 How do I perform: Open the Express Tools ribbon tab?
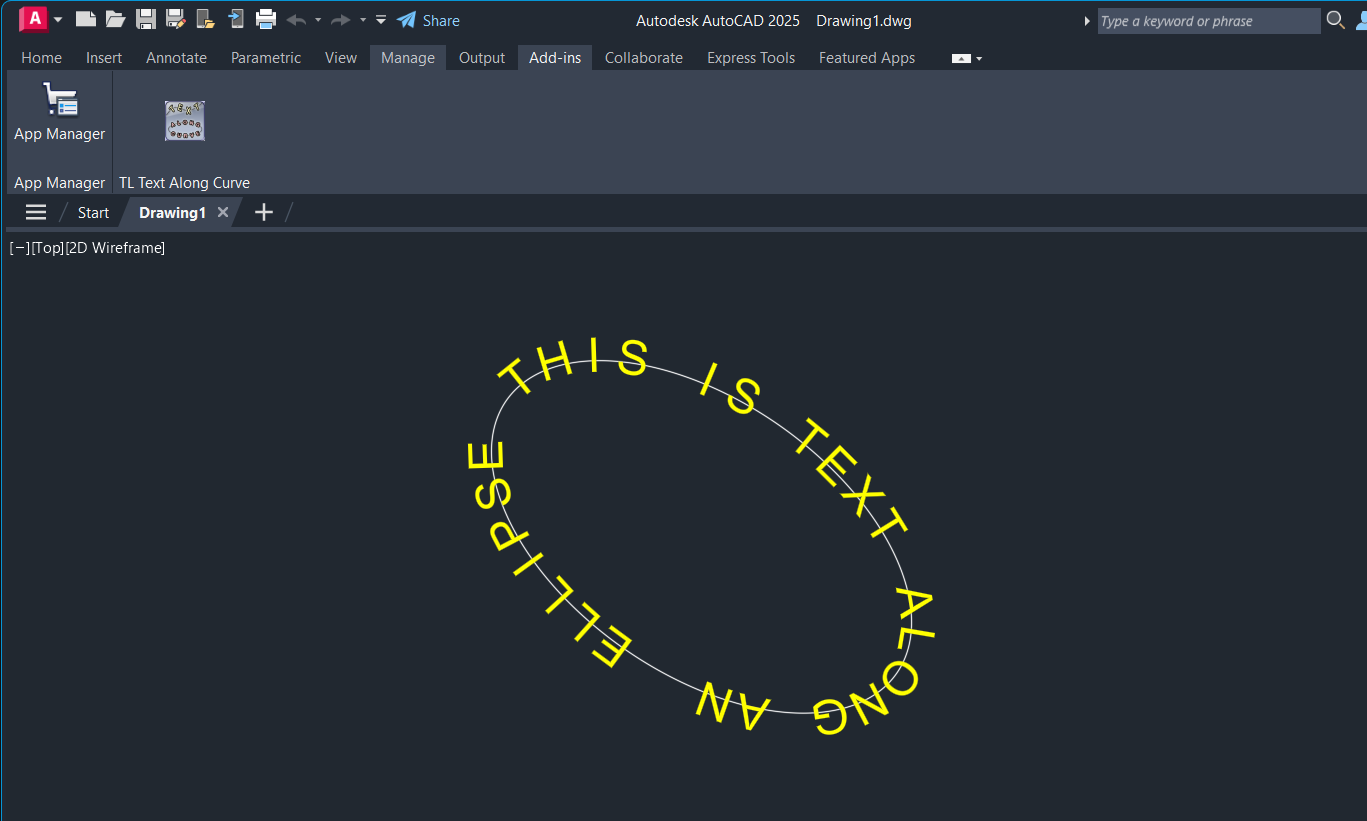tap(751, 58)
